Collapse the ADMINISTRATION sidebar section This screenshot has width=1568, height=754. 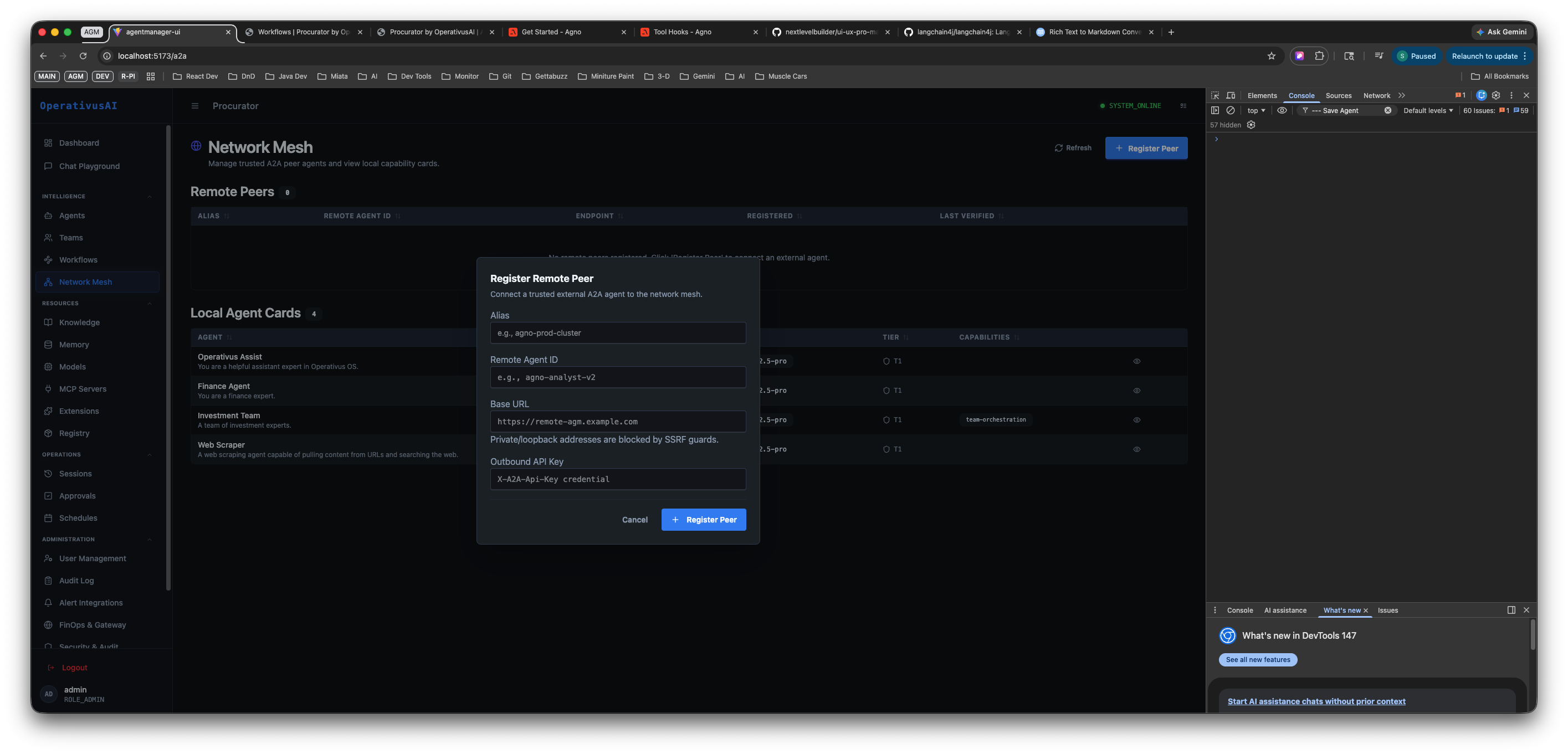(149, 539)
